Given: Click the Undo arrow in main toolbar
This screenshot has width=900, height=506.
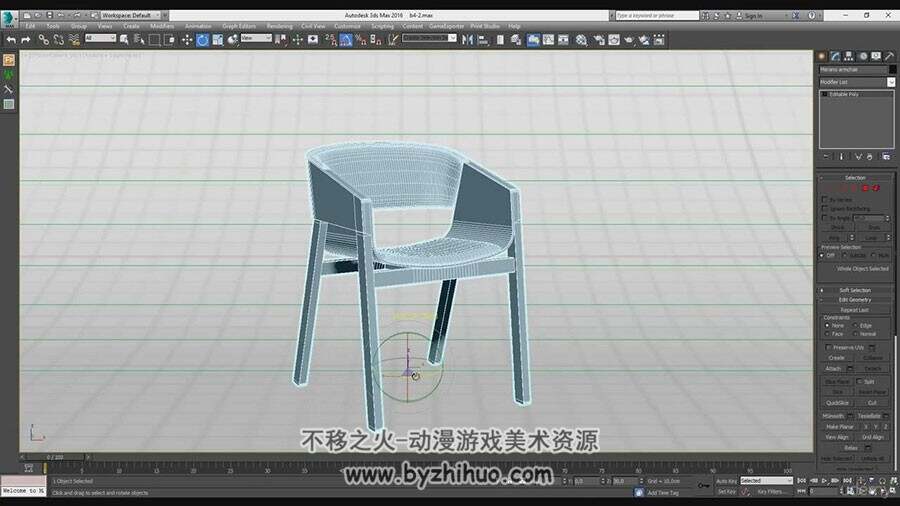Looking at the screenshot, I should 11,40.
